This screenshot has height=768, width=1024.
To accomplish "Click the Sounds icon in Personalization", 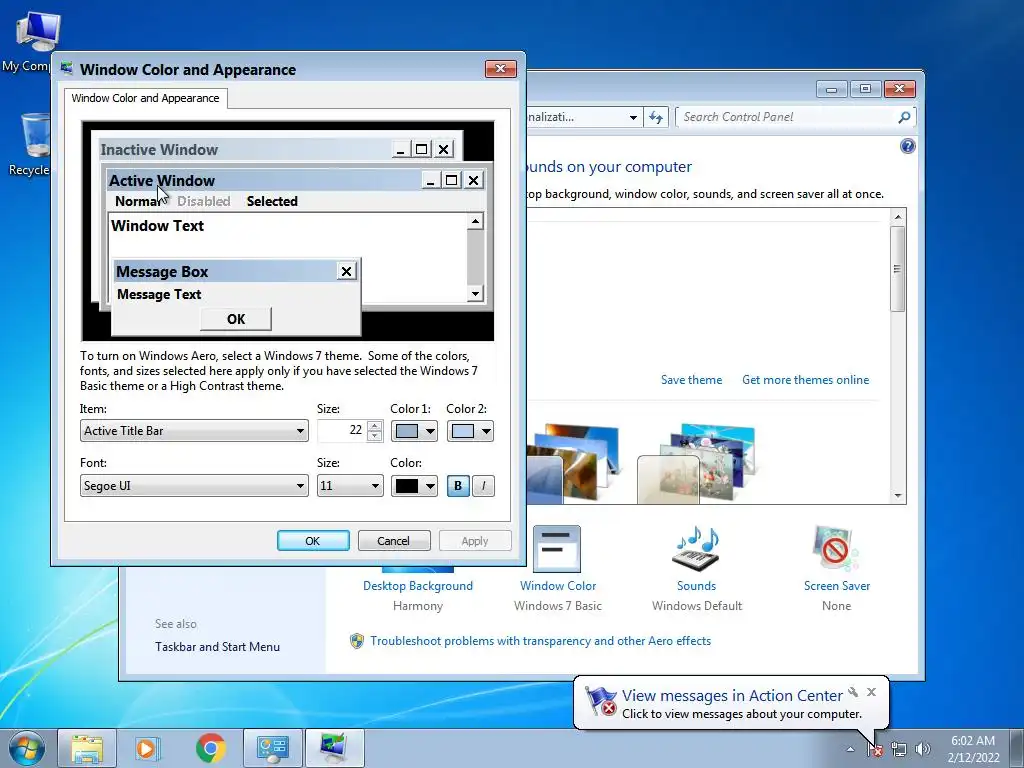I will (x=696, y=549).
